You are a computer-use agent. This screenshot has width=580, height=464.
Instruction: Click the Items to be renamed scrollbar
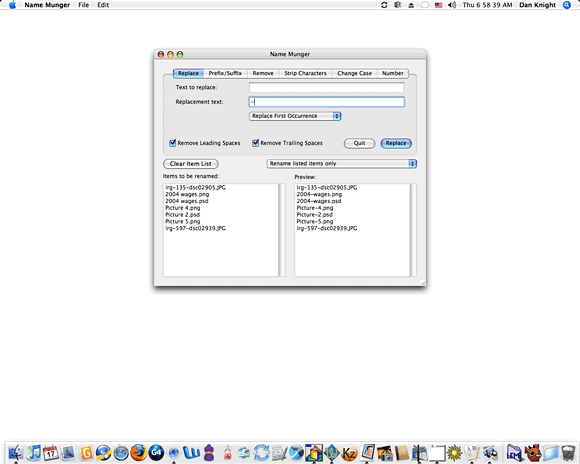(282, 230)
